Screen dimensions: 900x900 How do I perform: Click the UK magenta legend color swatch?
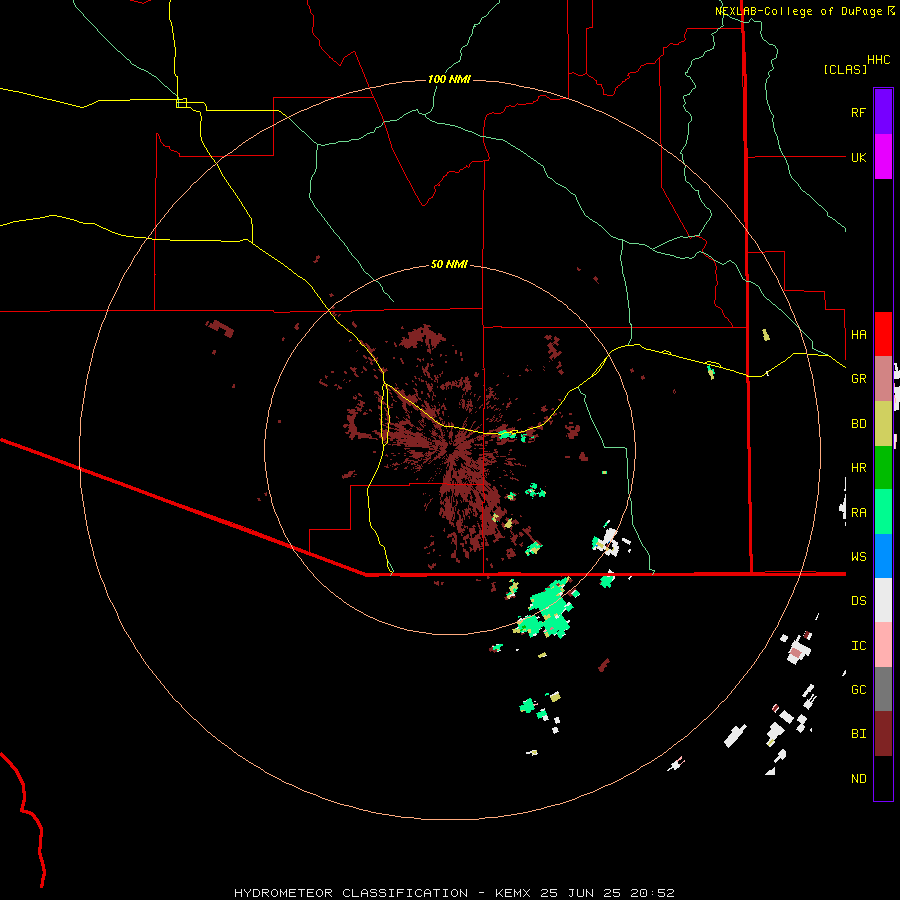click(883, 157)
